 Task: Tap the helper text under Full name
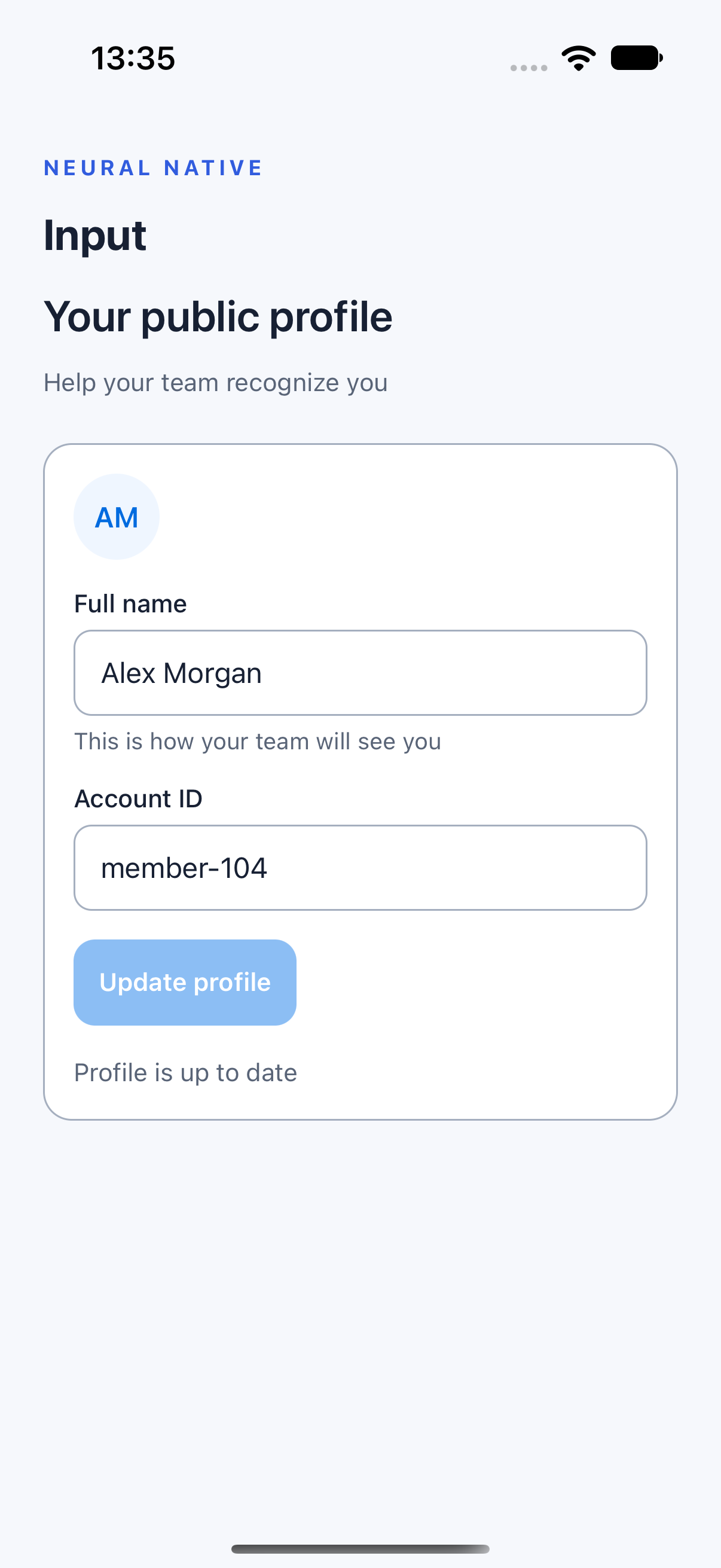tap(257, 742)
